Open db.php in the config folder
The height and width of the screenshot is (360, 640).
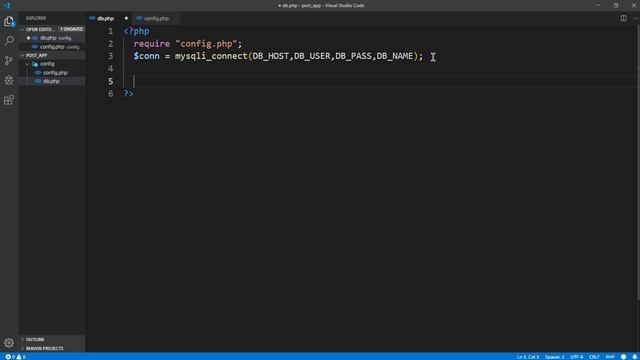coord(51,81)
